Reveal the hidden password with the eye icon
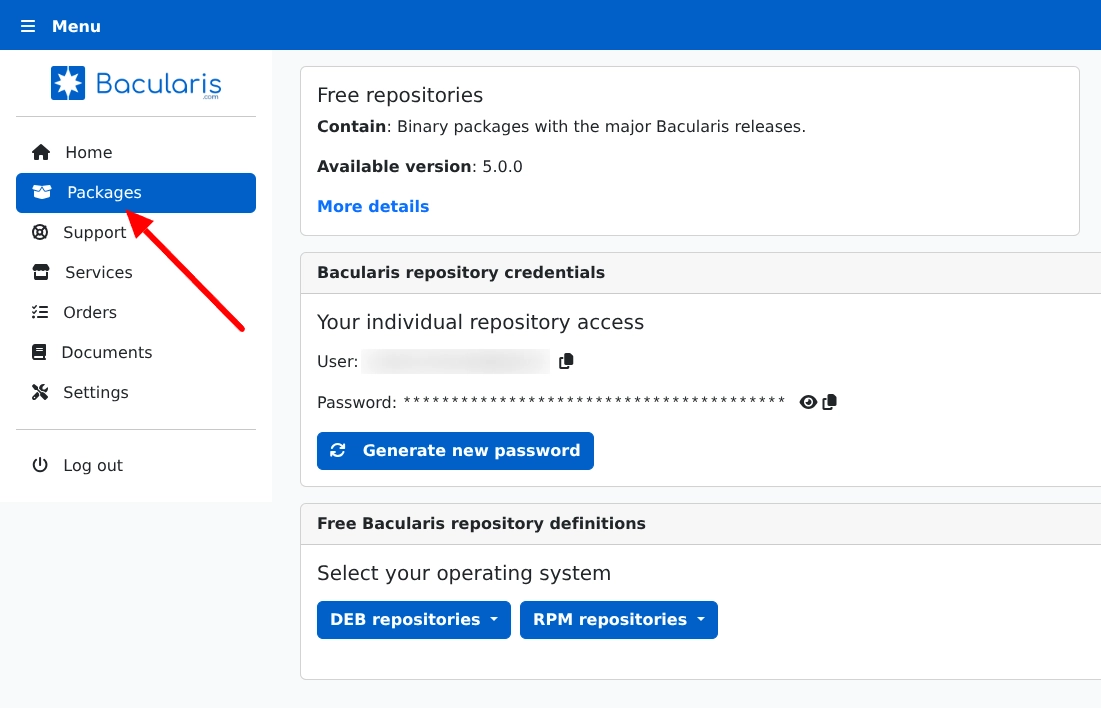 coord(808,402)
